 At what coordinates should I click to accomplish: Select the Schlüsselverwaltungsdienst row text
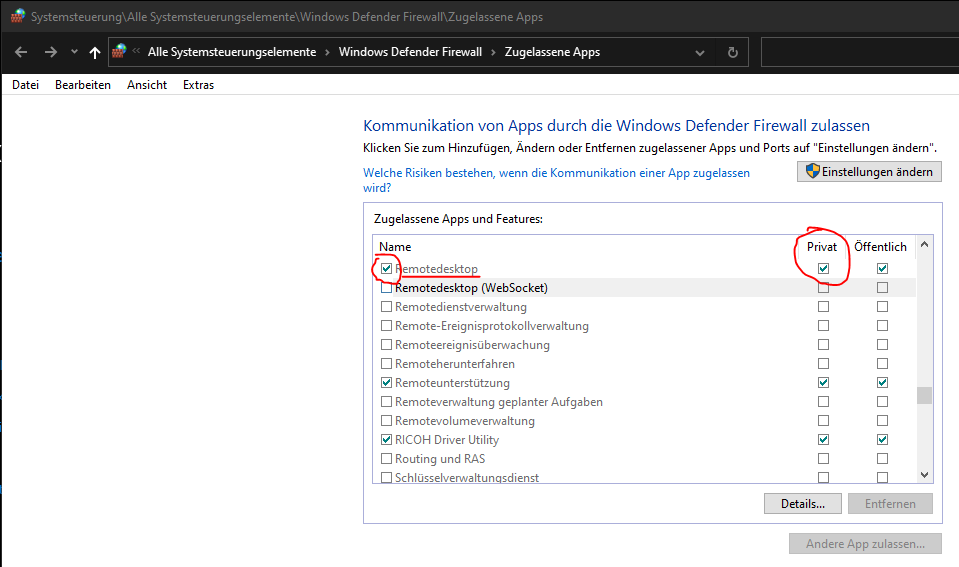click(x=467, y=478)
